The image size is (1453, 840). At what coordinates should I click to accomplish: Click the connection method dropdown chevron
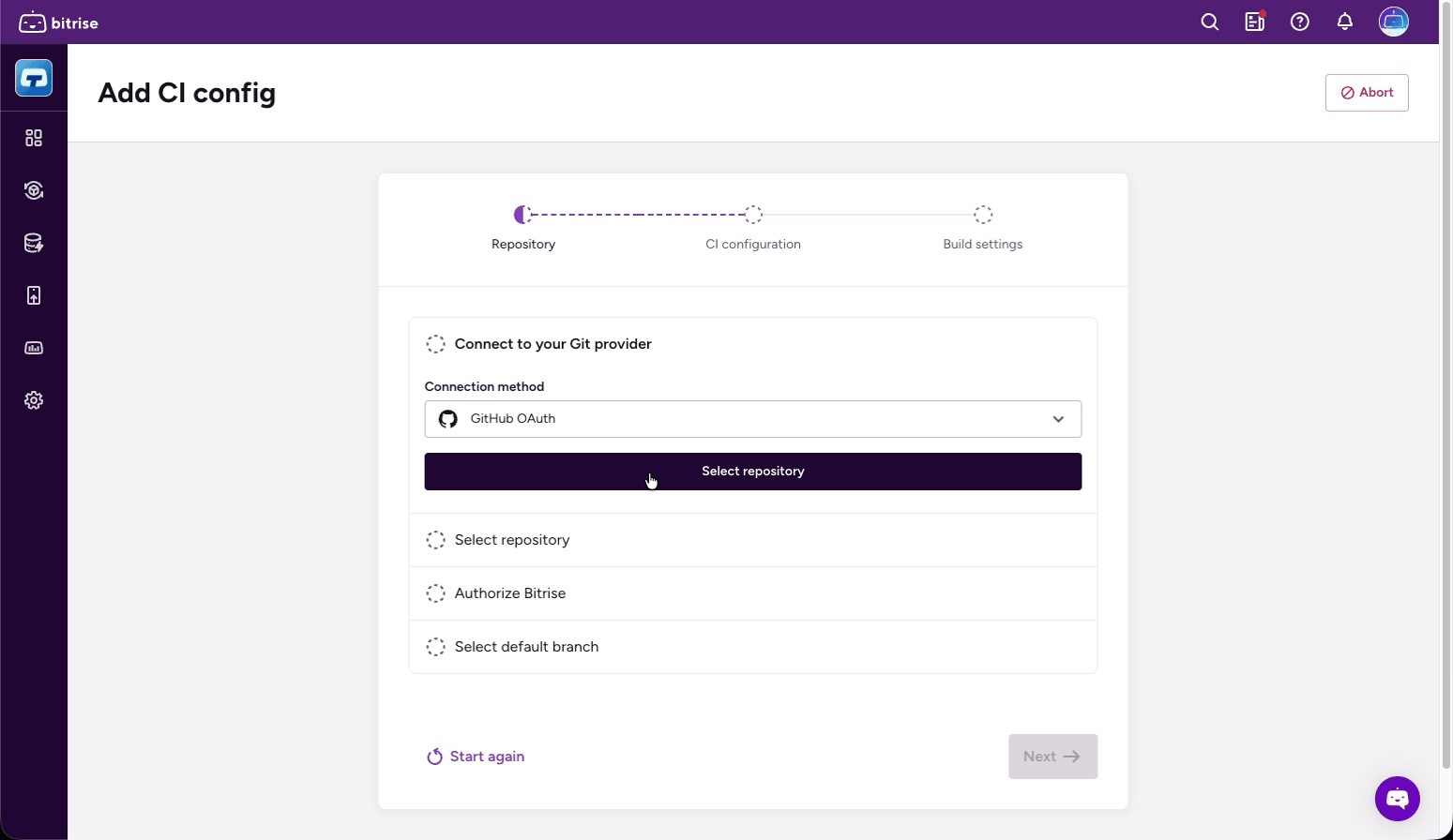(1058, 419)
